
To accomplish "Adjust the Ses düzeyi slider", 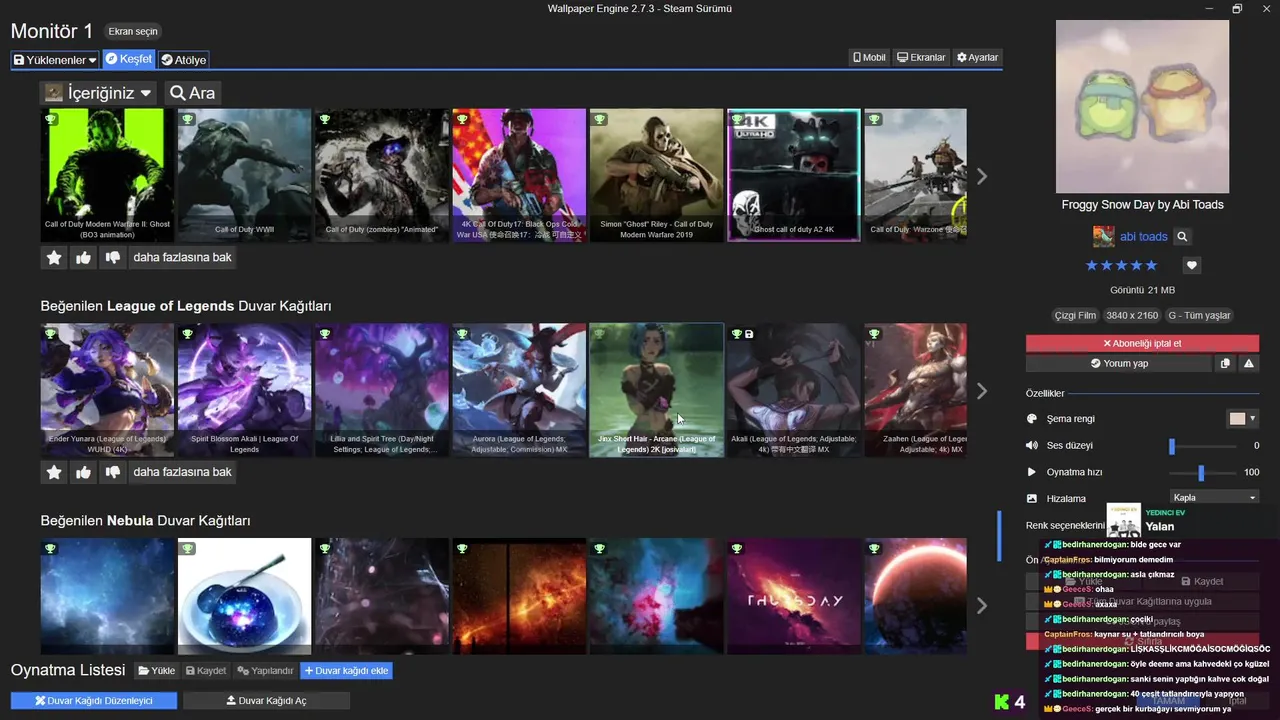I will (1203, 446).
